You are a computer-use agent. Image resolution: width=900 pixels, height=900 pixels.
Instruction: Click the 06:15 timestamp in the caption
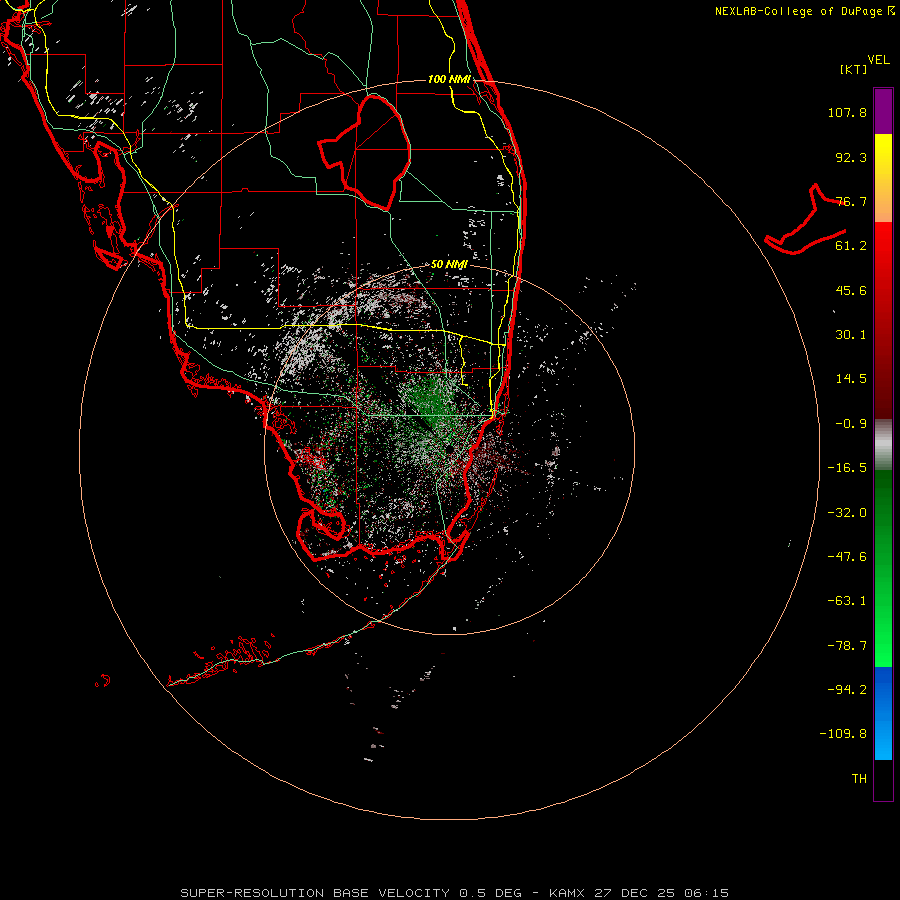(x=706, y=893)
